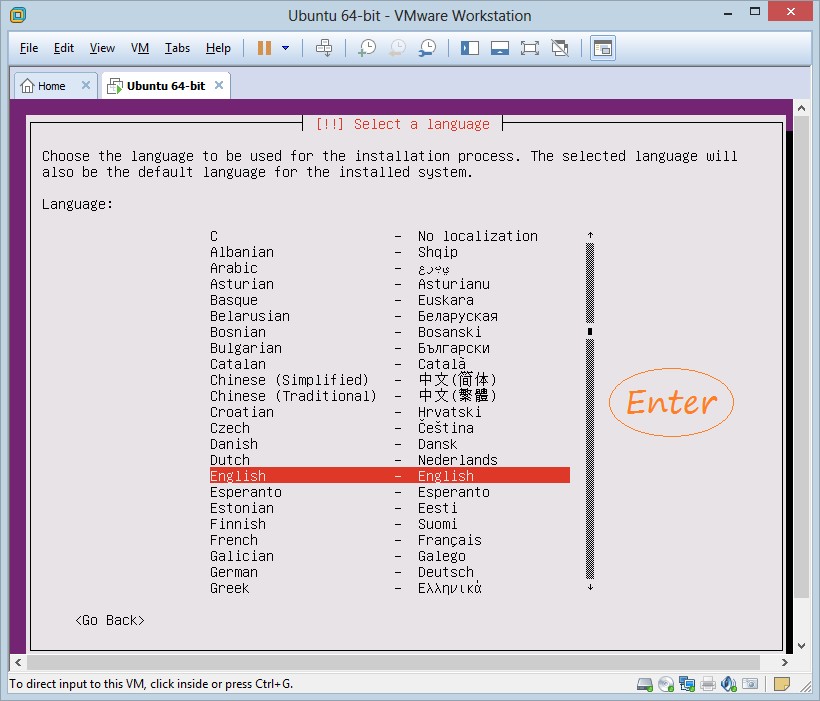Pick Czech from the list
The height and width of the screenshot is (701, 820).
click(x=390, y=428)
